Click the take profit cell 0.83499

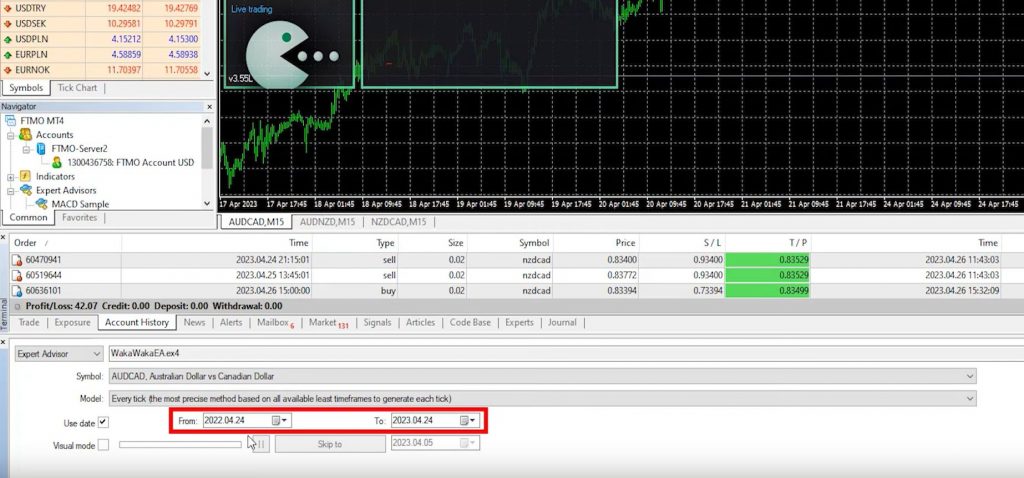coord(767,291)
